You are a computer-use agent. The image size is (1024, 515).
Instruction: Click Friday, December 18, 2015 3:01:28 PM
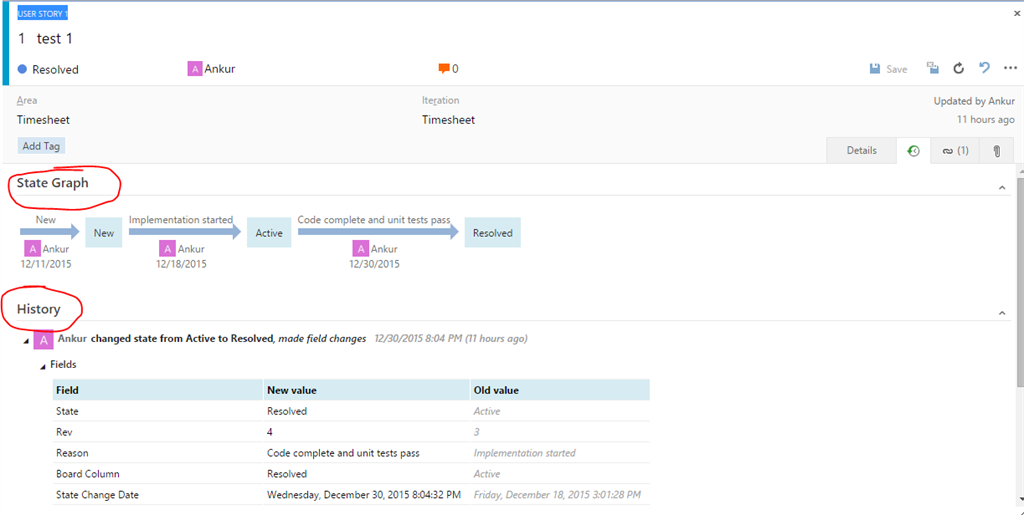[x=557, y=495]
